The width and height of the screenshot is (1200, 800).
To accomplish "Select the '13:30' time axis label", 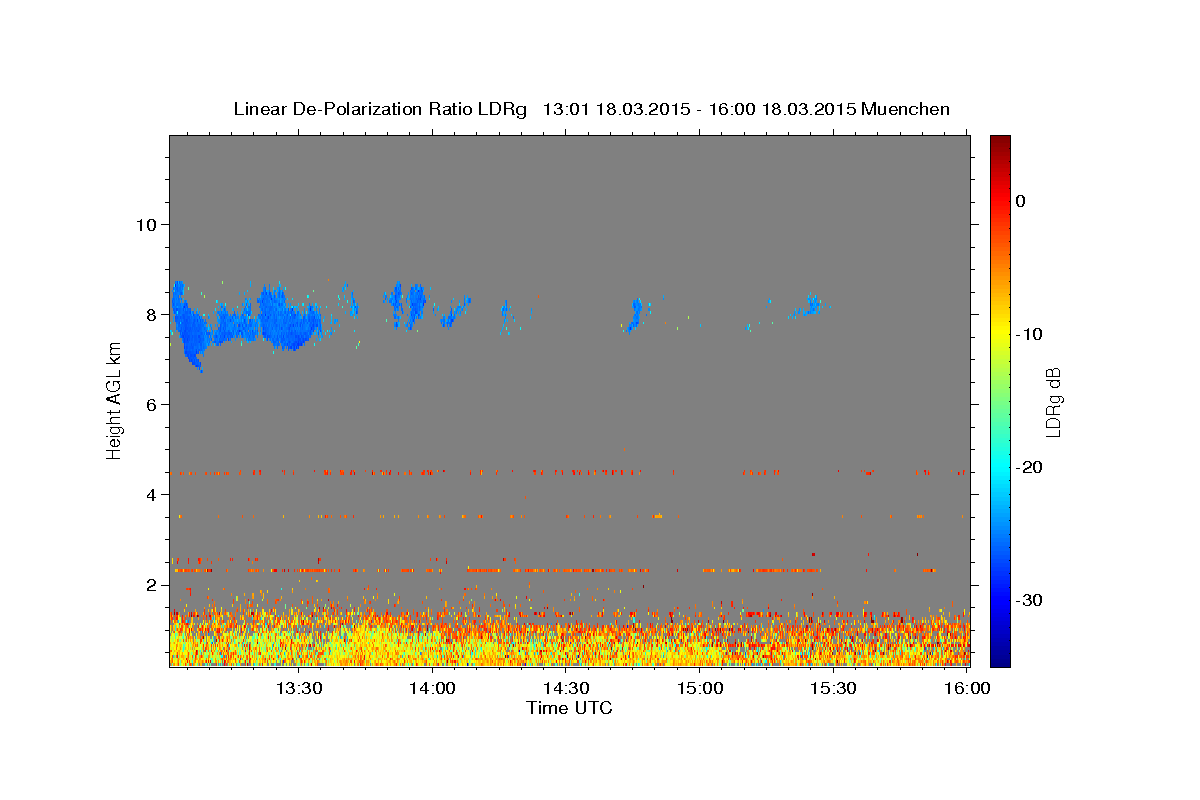I will click(x=298, y=688).
